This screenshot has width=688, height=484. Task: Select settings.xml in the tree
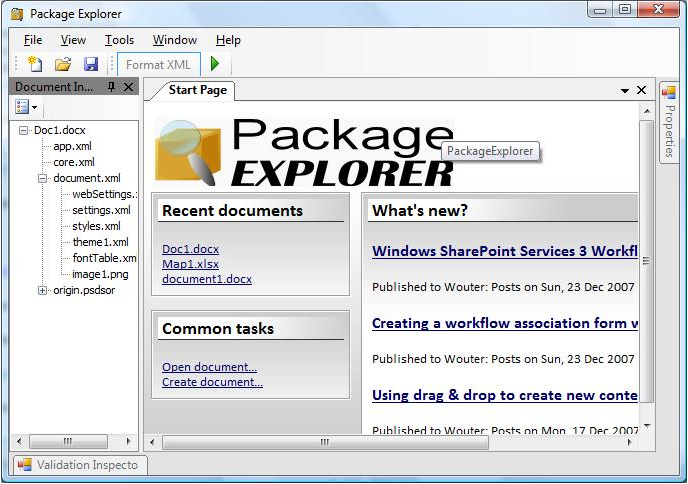click(x=101, y=210)
